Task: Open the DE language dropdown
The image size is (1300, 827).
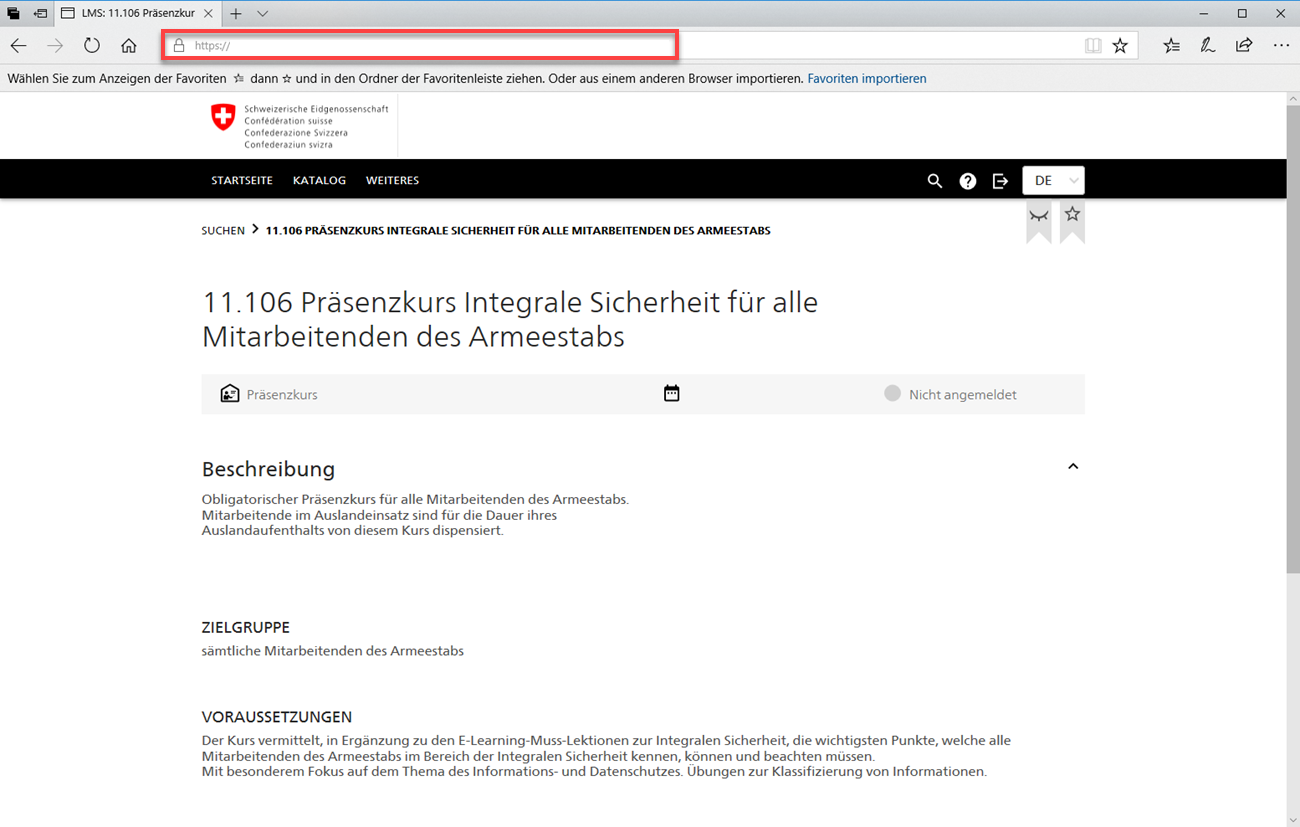Action: pyautogui.click(x=1053, y=181)
